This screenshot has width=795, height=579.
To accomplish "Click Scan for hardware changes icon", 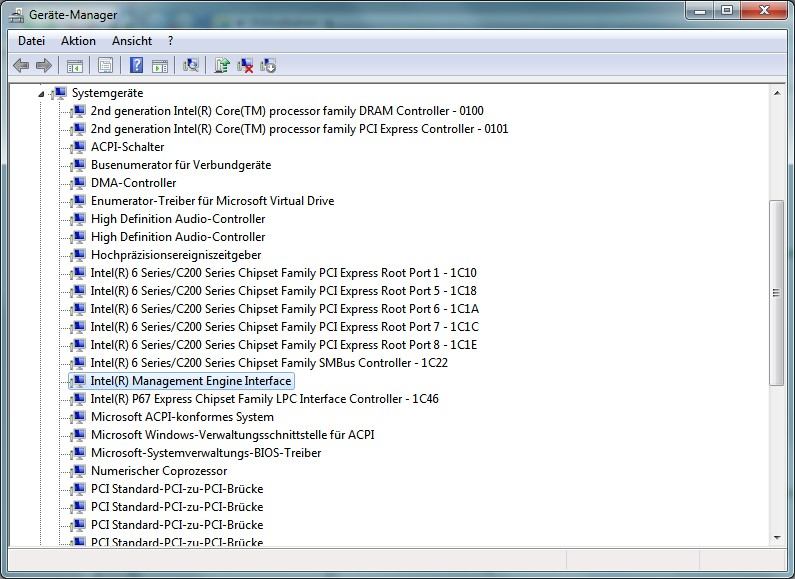I will coord(191,65).
